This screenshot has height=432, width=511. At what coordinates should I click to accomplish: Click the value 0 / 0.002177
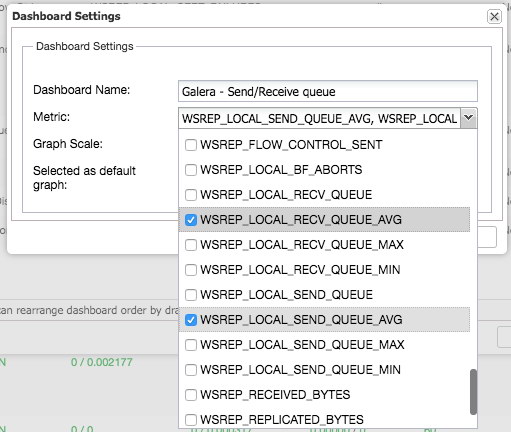102,362
